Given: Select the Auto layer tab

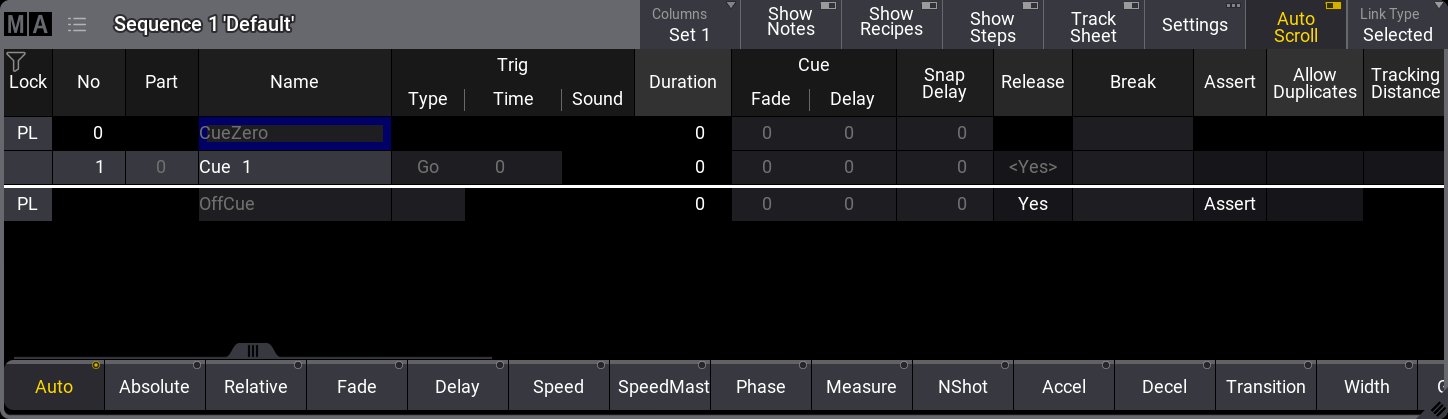Looking at the screenshot, I should 54,387.
